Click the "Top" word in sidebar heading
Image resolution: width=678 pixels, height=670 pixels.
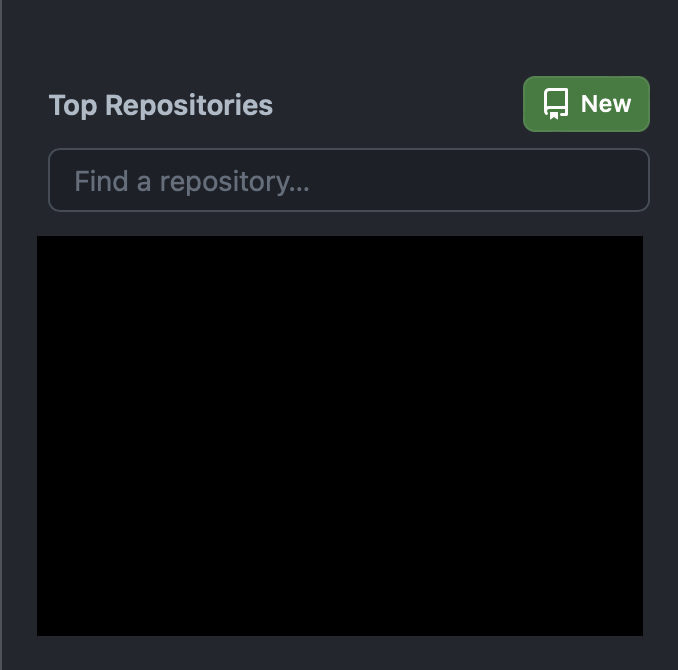[x=73, y=106]
